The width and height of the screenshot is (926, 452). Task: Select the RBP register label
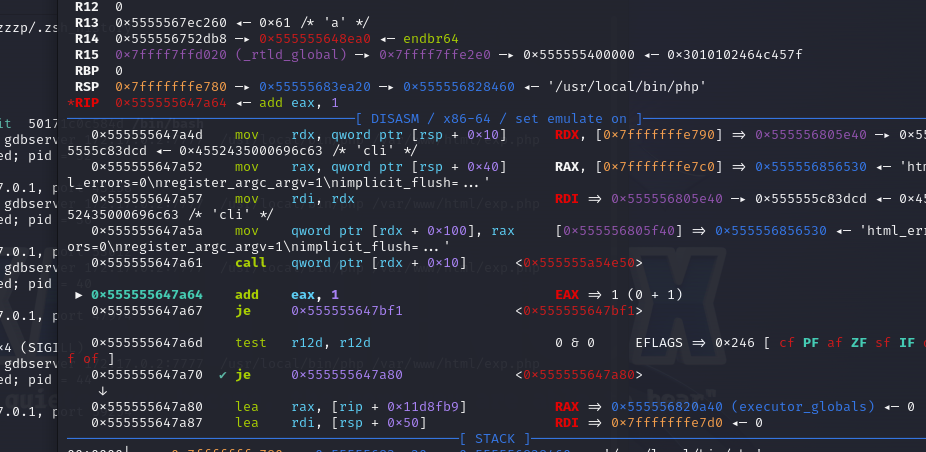tap(87, 70)
